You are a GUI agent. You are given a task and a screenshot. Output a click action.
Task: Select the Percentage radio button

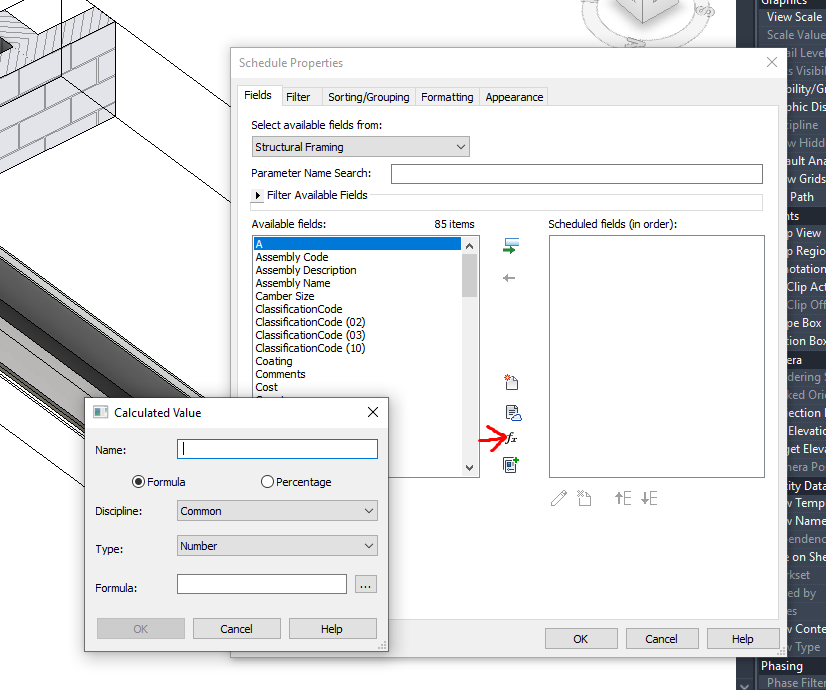click(267, 481)
